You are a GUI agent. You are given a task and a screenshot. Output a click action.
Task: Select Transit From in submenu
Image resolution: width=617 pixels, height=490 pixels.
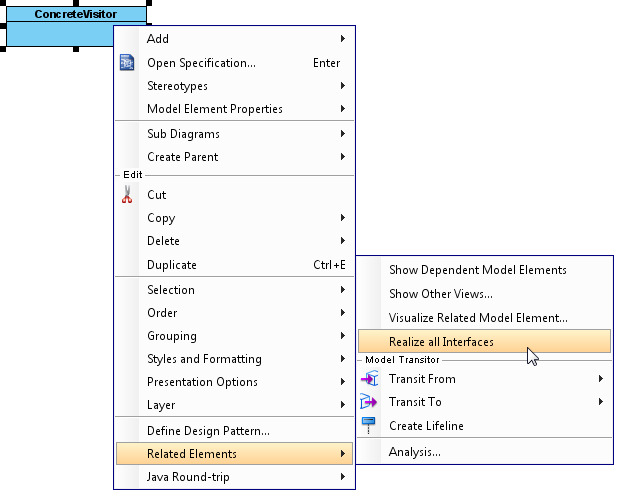click(484, 379)
